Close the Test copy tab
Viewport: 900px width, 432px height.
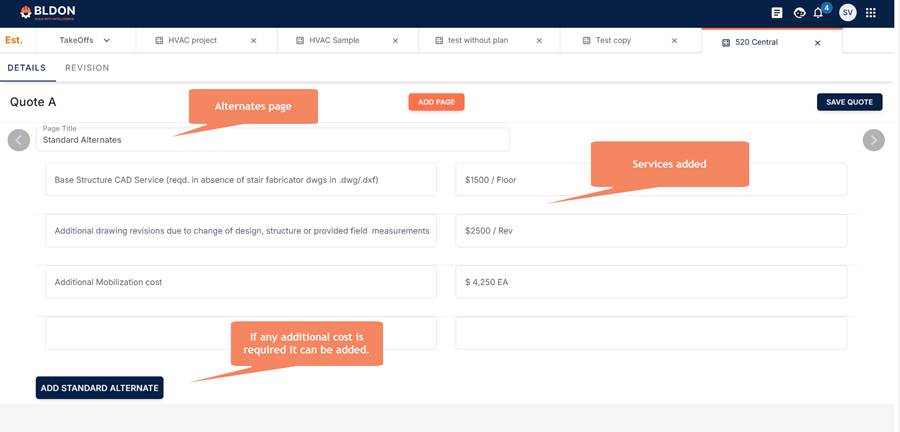(674, 41)
